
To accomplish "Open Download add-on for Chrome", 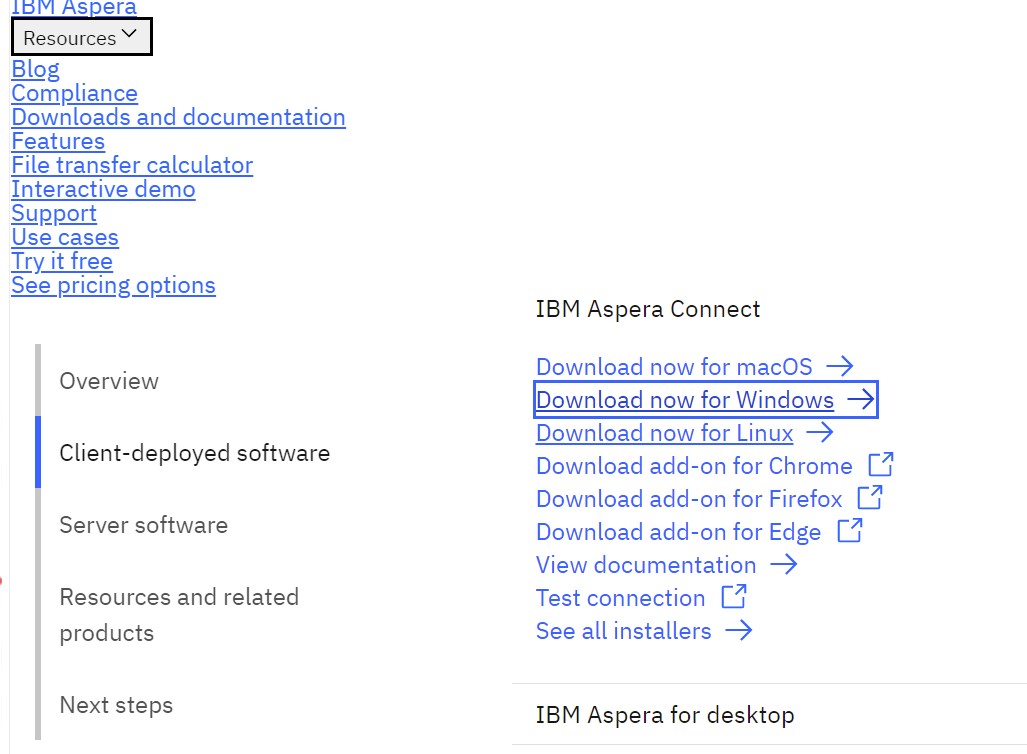I will click(694, 466).
